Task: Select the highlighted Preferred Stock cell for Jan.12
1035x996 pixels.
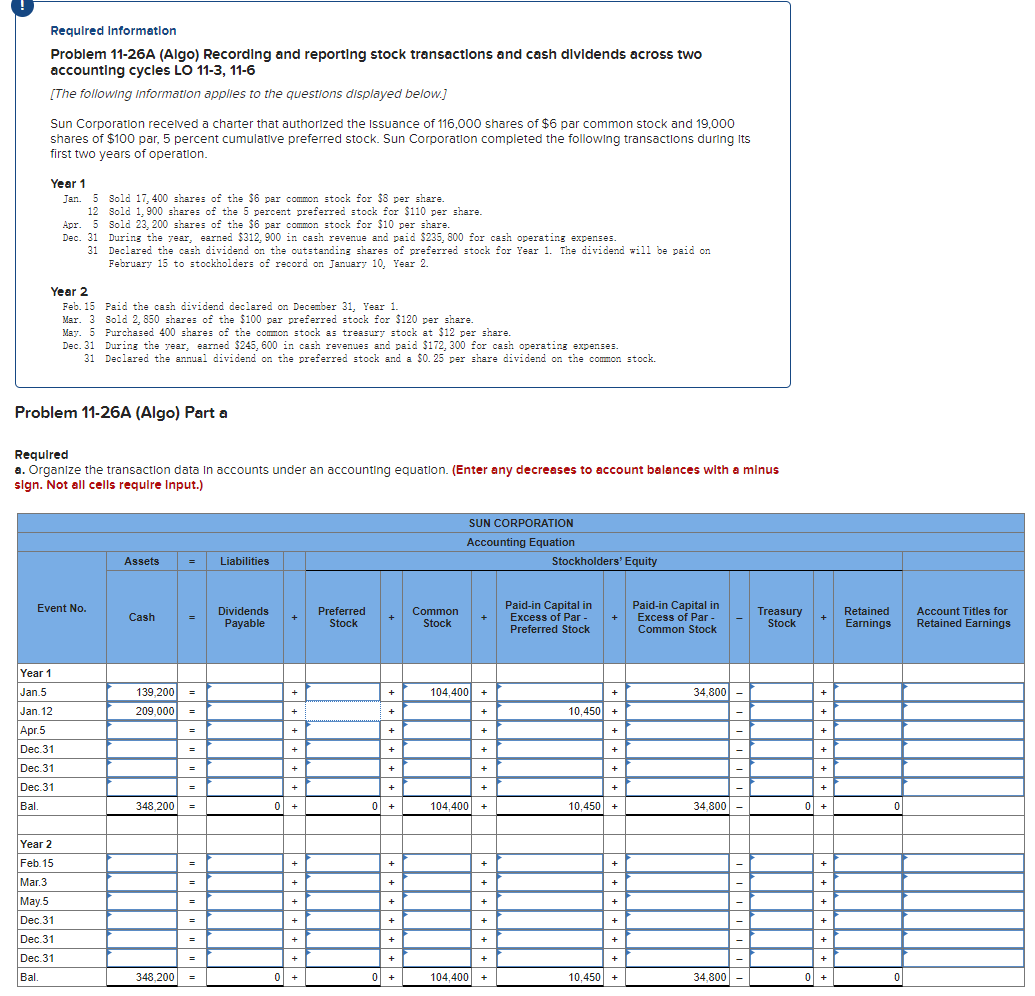Action: point(343,711)
